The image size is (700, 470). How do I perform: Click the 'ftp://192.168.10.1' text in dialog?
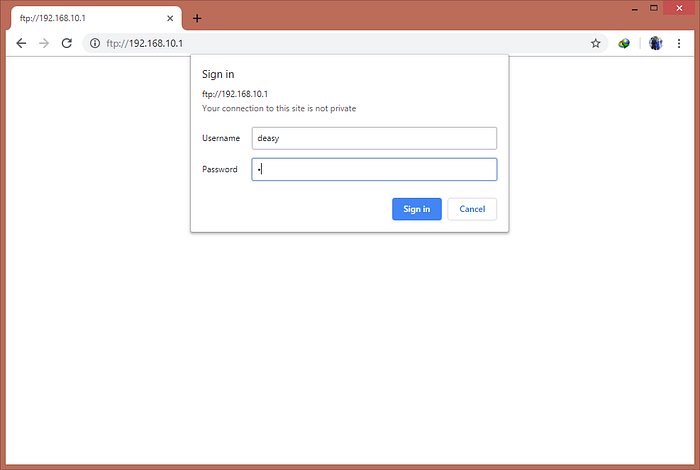click(x=235, y=94)
